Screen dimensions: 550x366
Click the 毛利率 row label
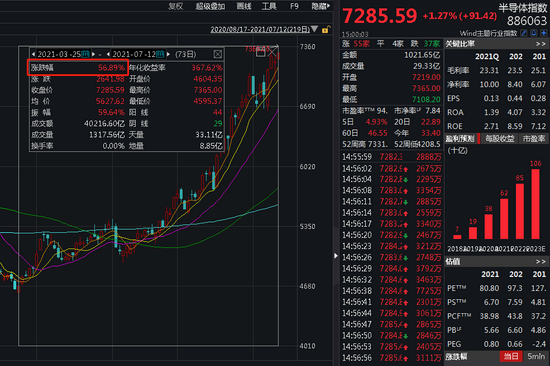tap(458, 71)
